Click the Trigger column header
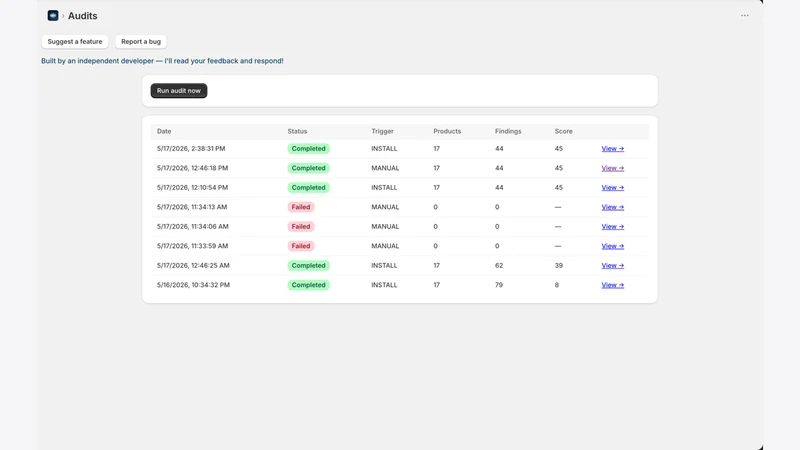Viewport: 800px width, 450px height. (382, 131)
